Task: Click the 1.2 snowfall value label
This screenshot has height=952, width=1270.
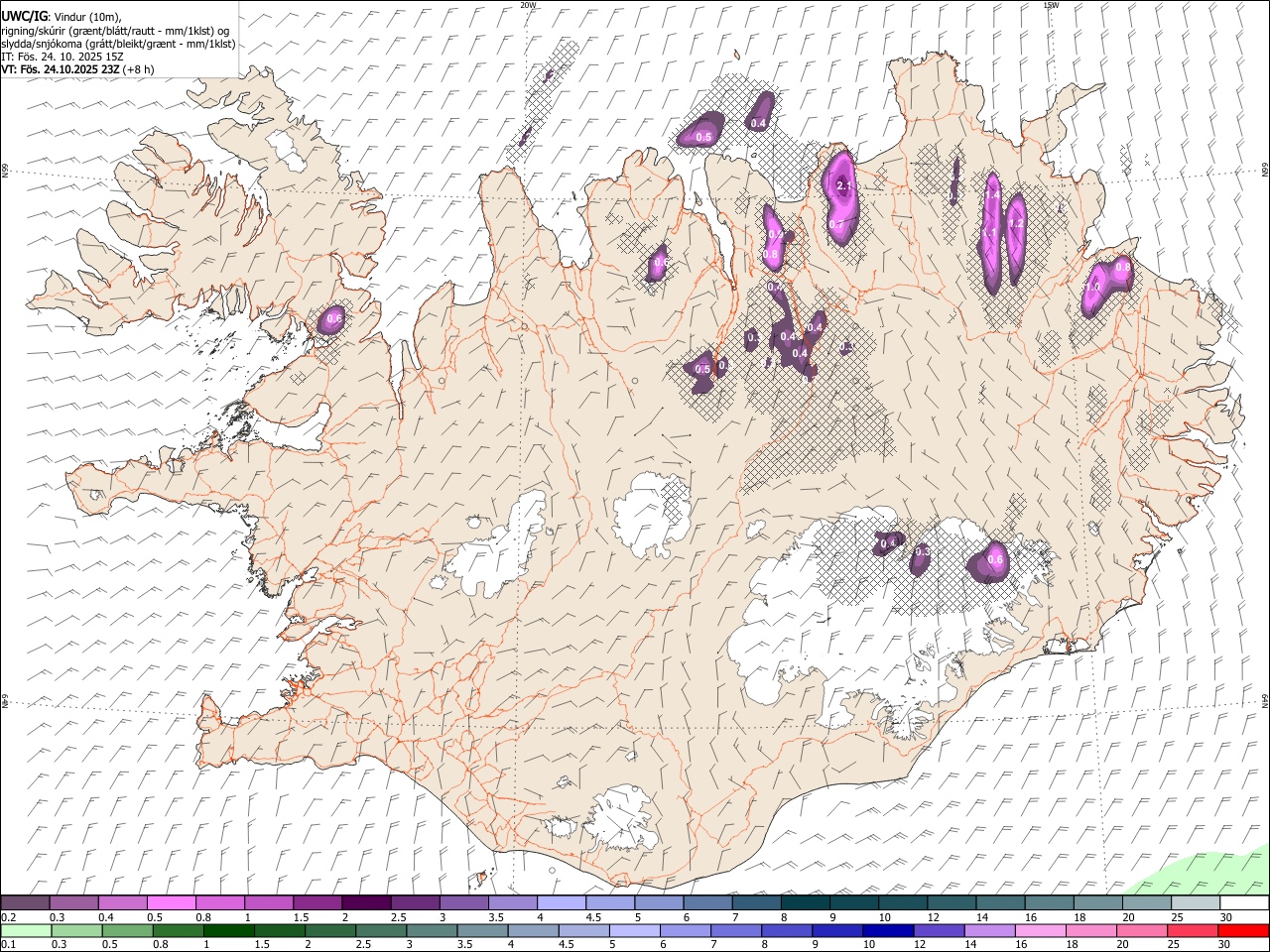Action: [x=1016, y=224]
